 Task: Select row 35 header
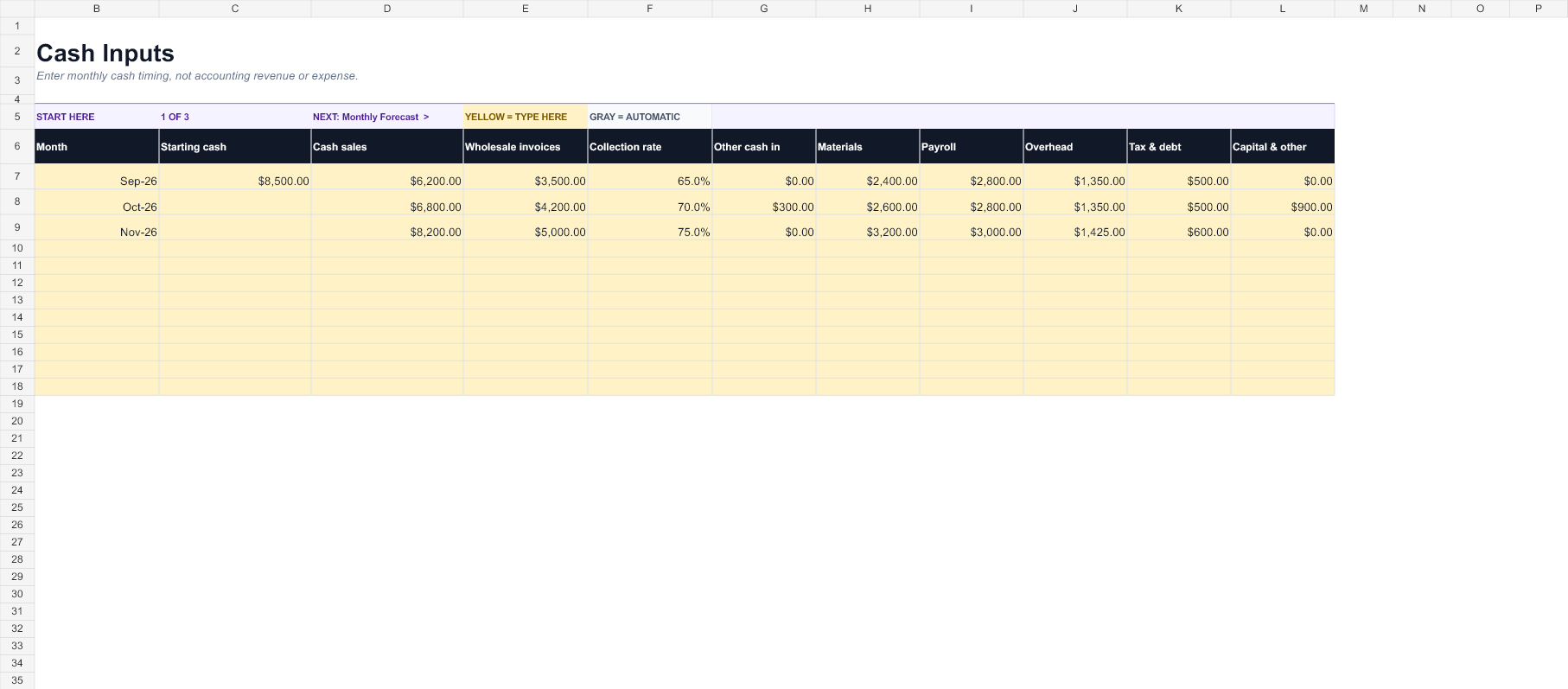click(17, 680)
